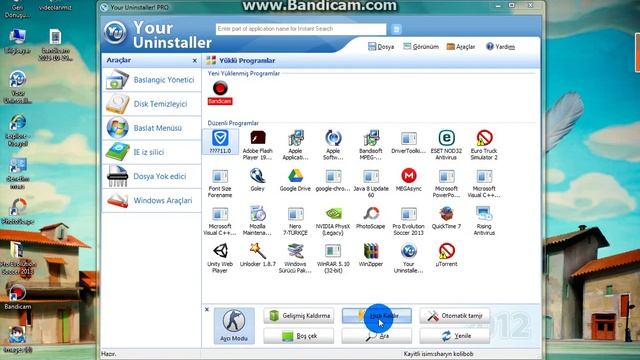Open Bandicam desktop shortcut
Screen dimensions: 640x360
18,297
